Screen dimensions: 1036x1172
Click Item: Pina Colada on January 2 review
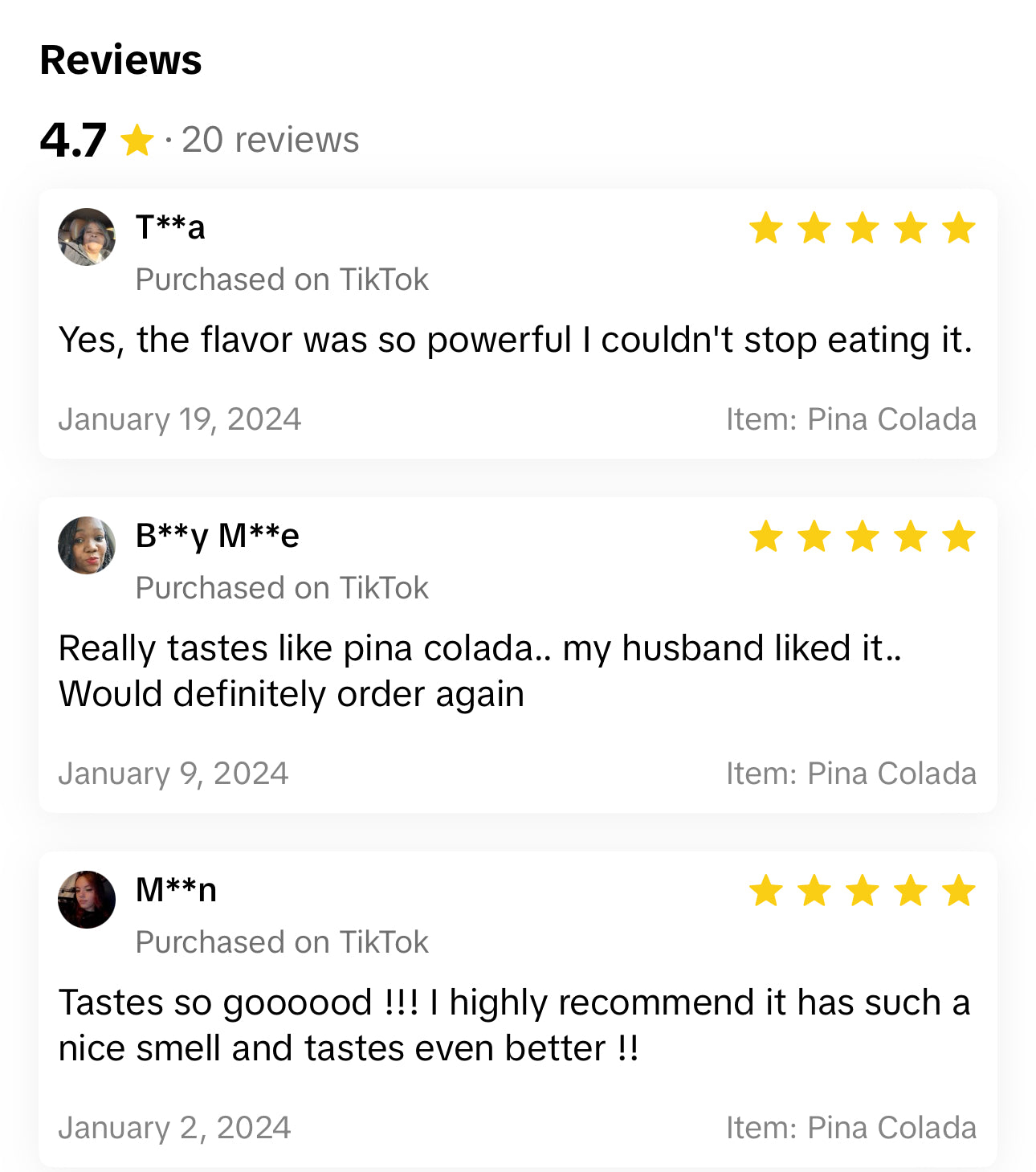850,1128
